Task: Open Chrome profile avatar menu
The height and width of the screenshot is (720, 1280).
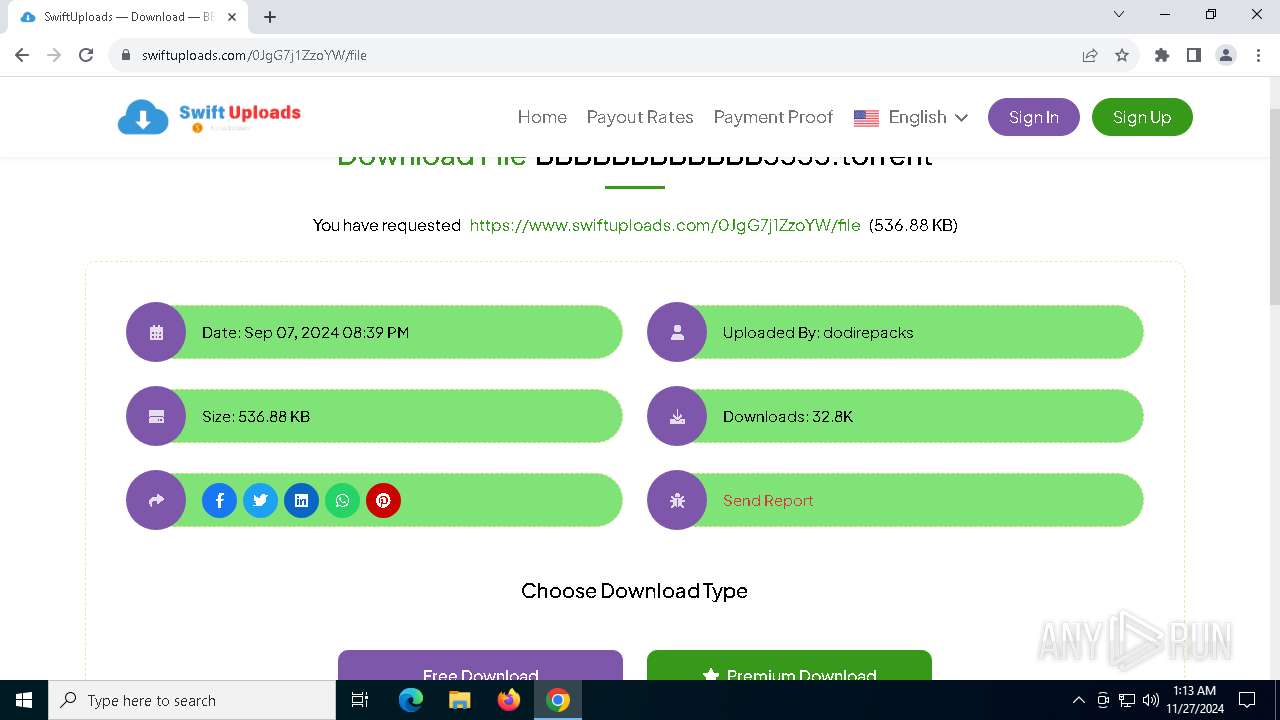Action: pyautogui.click(x=1226, y=55)
